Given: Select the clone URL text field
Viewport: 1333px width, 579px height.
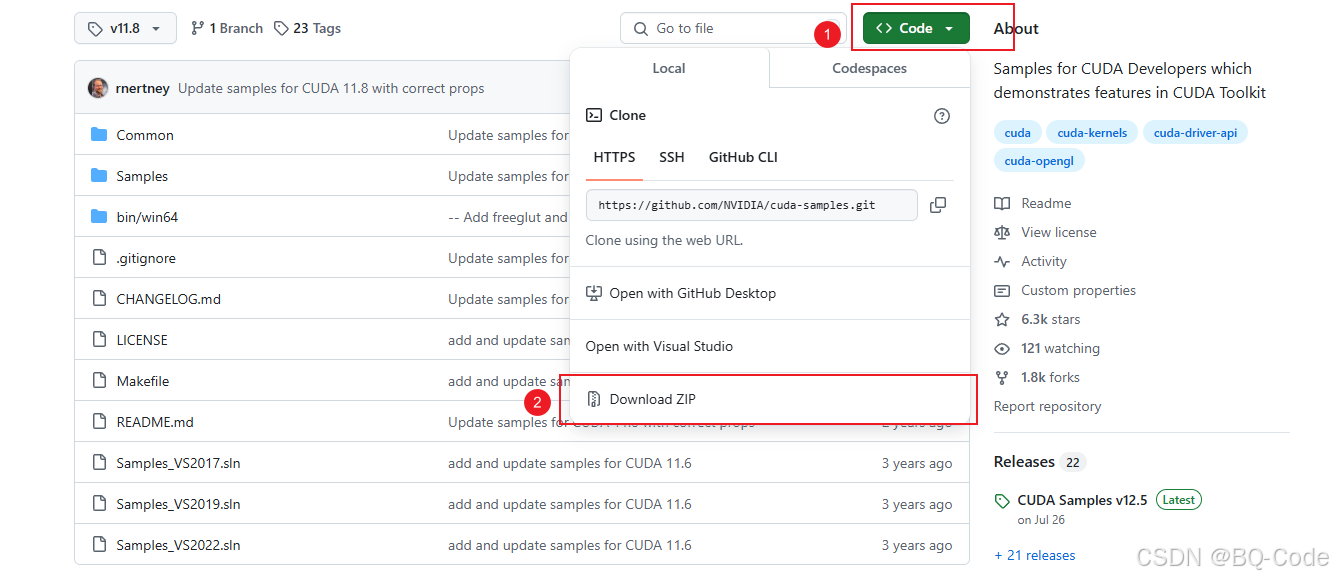Looking at the screenshot, I should [751, 205].
